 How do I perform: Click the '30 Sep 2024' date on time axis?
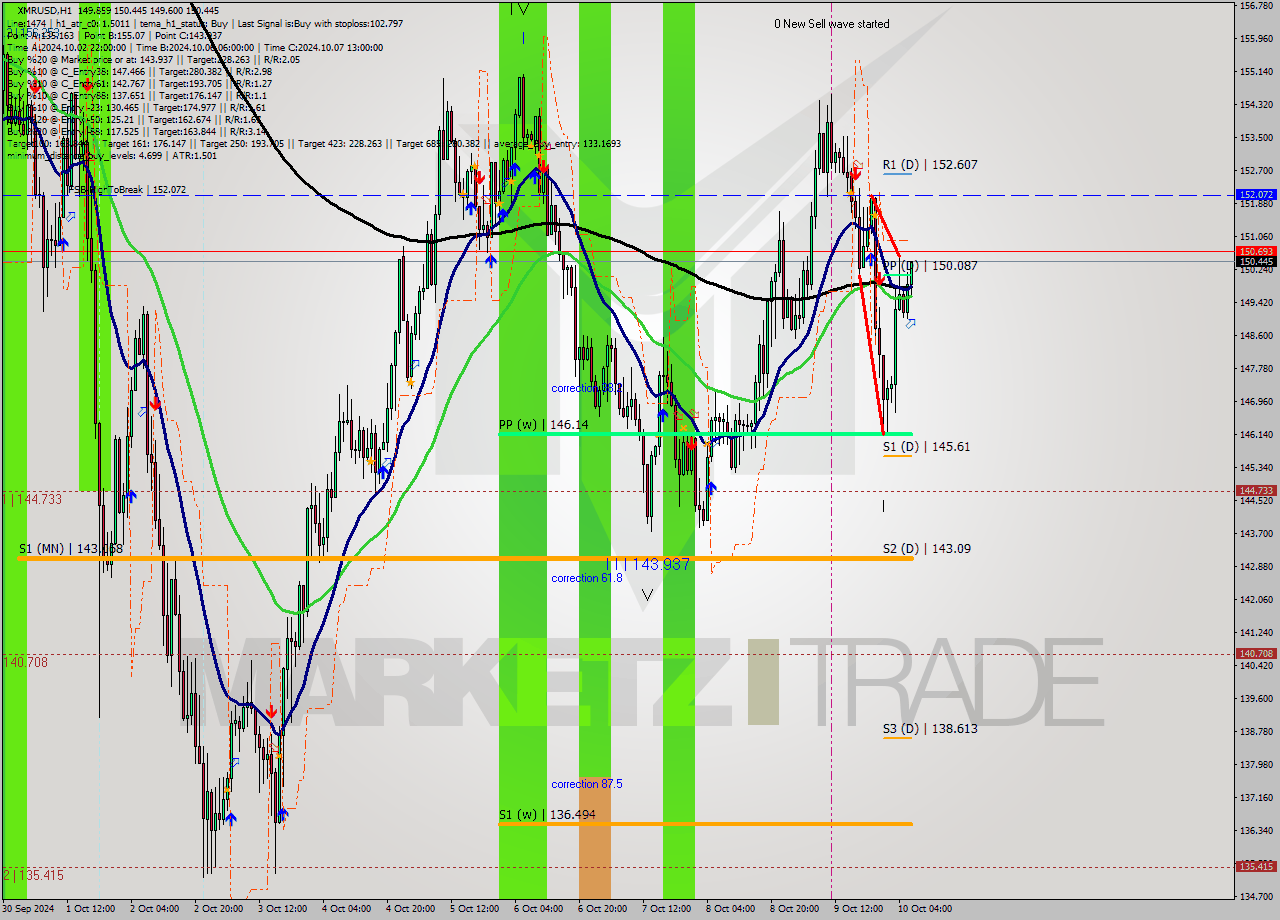(x=28, y=909)
